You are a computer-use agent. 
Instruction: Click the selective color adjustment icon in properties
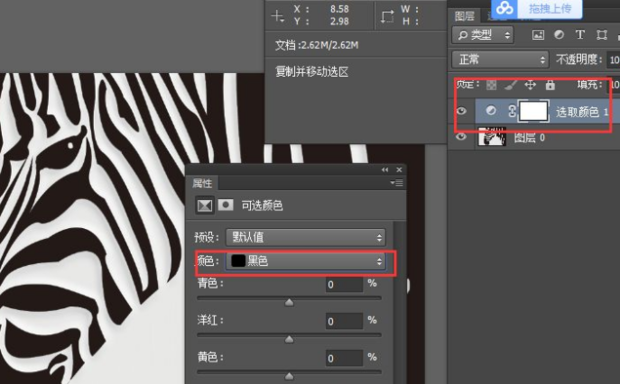(x=205, y=205)
